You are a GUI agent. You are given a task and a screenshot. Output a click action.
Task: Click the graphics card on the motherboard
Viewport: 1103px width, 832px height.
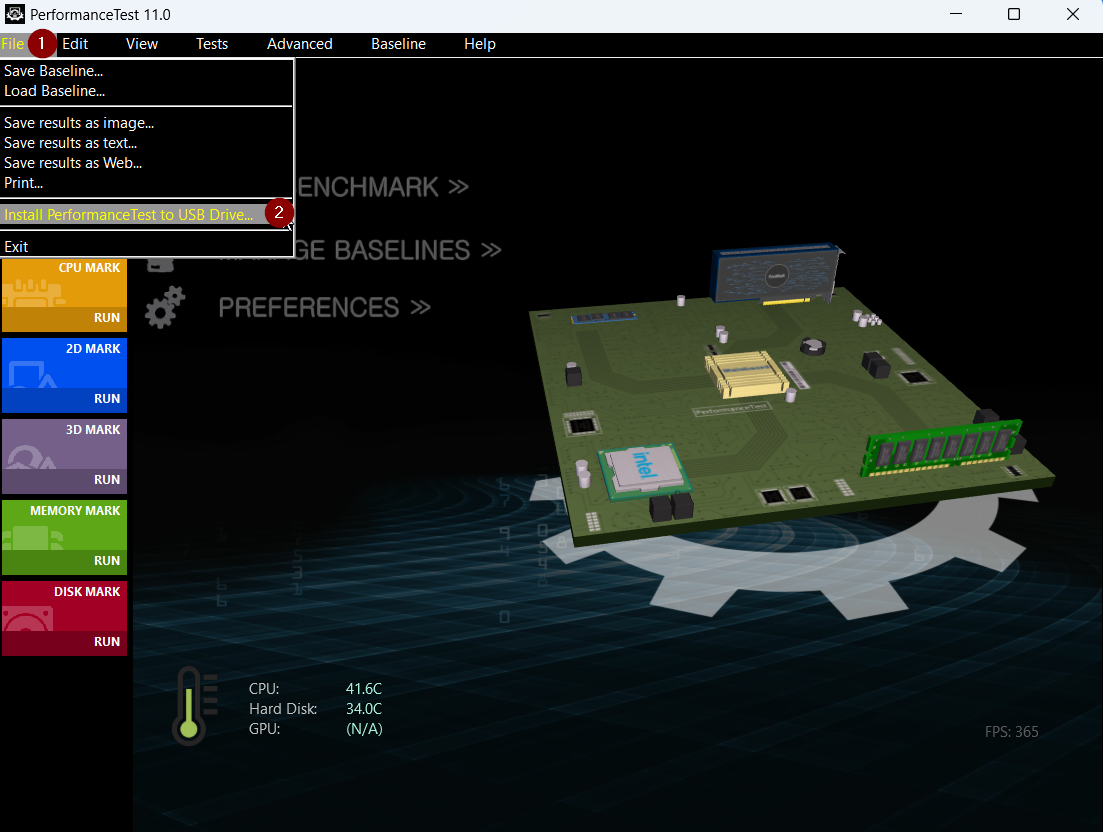(777, 274)
